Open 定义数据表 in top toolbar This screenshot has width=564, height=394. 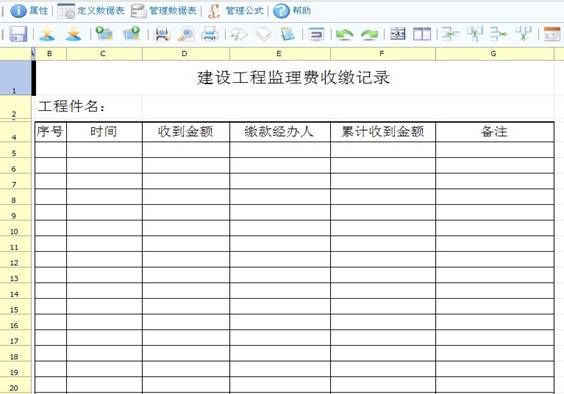tap(91, 11)
